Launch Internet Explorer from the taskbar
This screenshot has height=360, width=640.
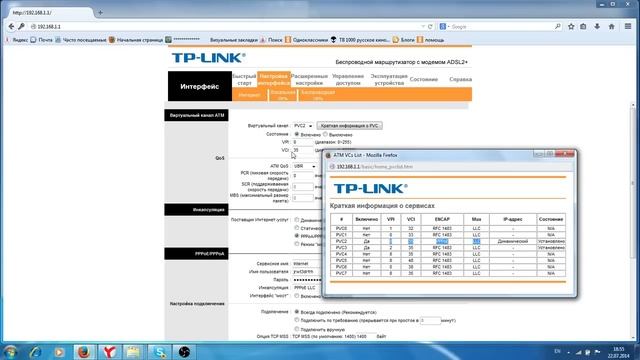35,352
